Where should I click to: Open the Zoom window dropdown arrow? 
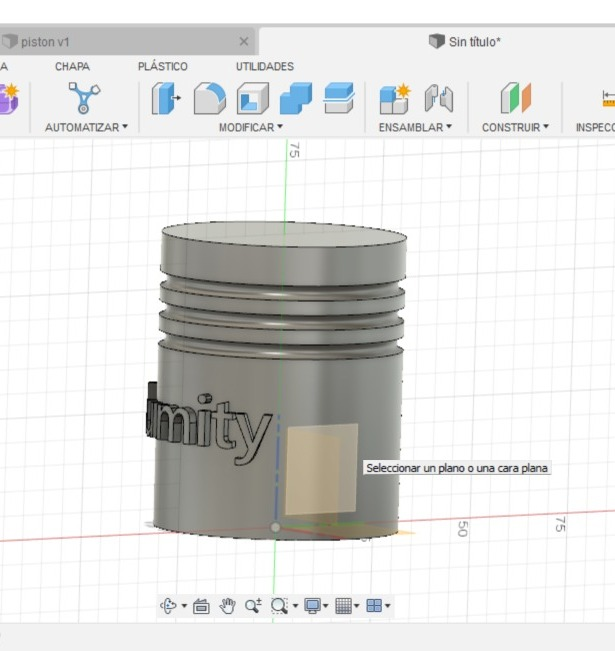(x=295, y=606)
